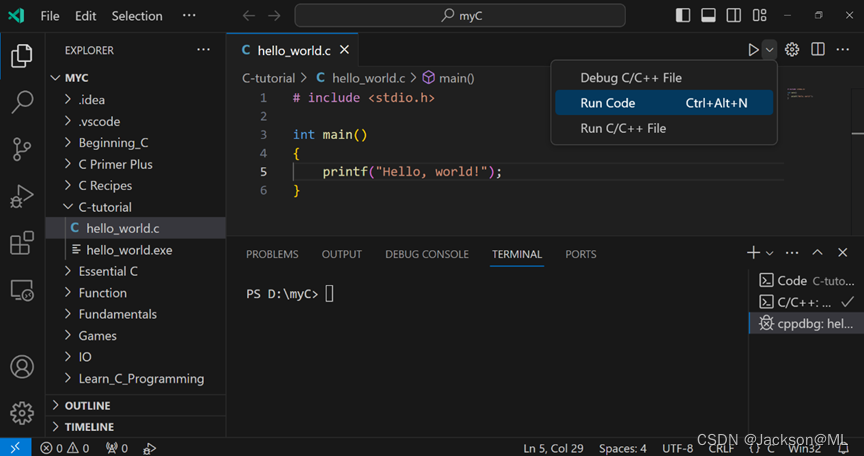Click UTF-8 encoding in status bar

678,448
